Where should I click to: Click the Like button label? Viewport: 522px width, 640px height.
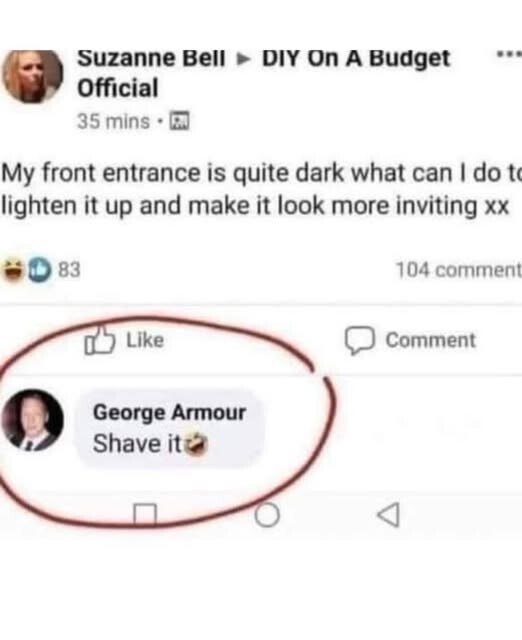pyautogui.click(x=145, y=340)
